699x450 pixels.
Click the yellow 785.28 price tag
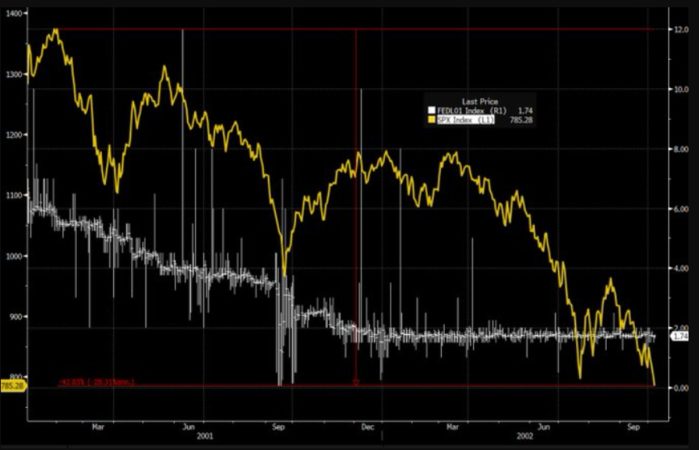pos(13,384)
